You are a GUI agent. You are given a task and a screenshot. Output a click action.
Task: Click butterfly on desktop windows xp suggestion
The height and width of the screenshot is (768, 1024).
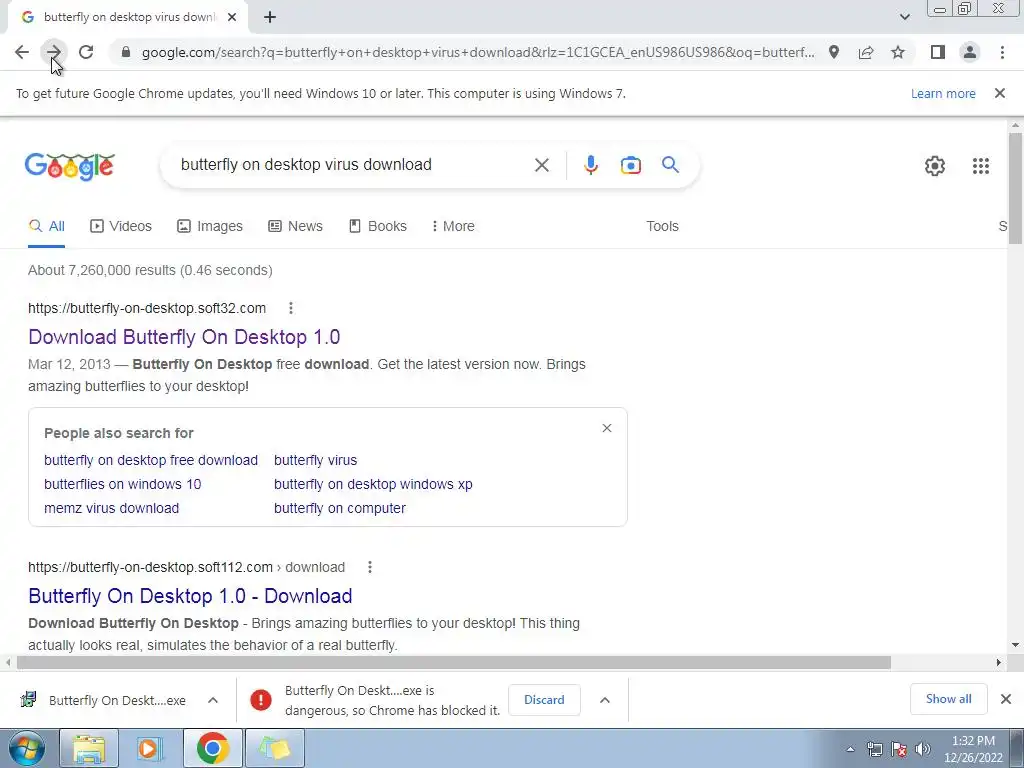[x=373, y=485]
